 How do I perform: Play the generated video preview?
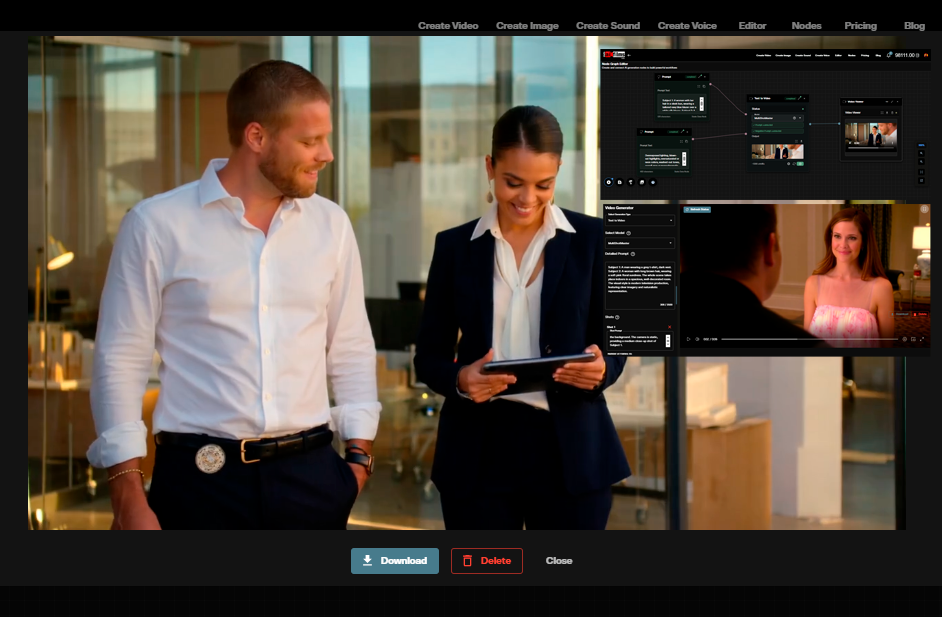(688, 338)
